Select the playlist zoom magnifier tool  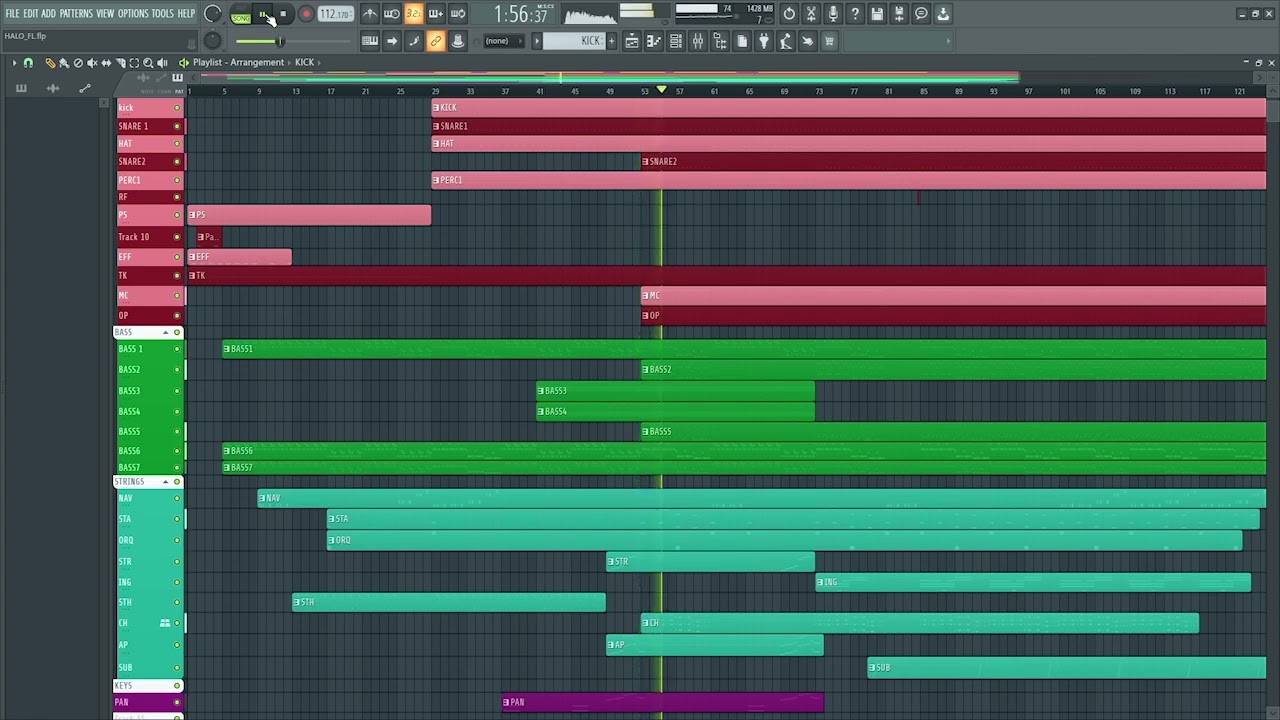(x=148, y=63)
